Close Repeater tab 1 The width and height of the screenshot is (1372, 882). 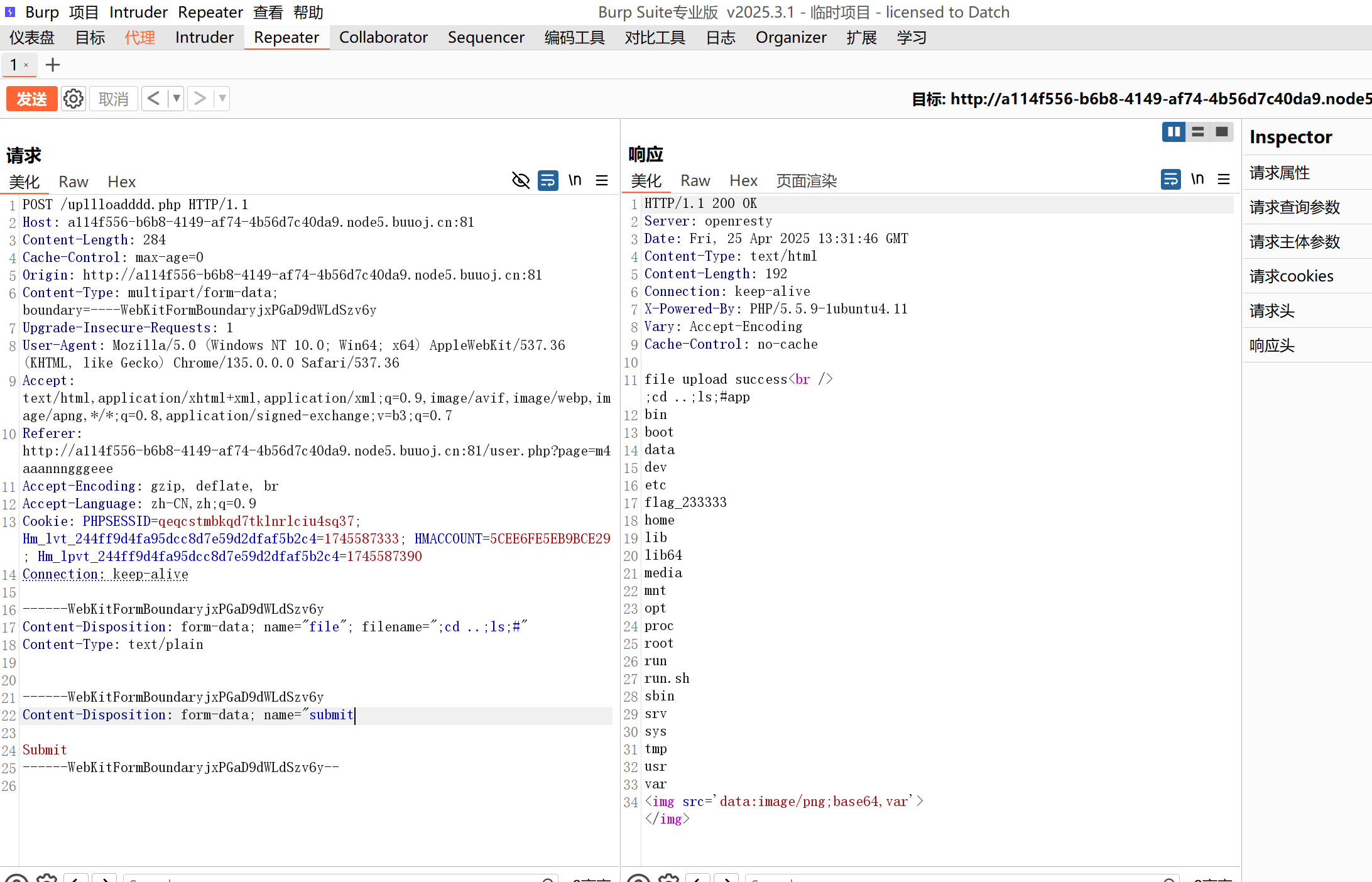click(26, 65)
